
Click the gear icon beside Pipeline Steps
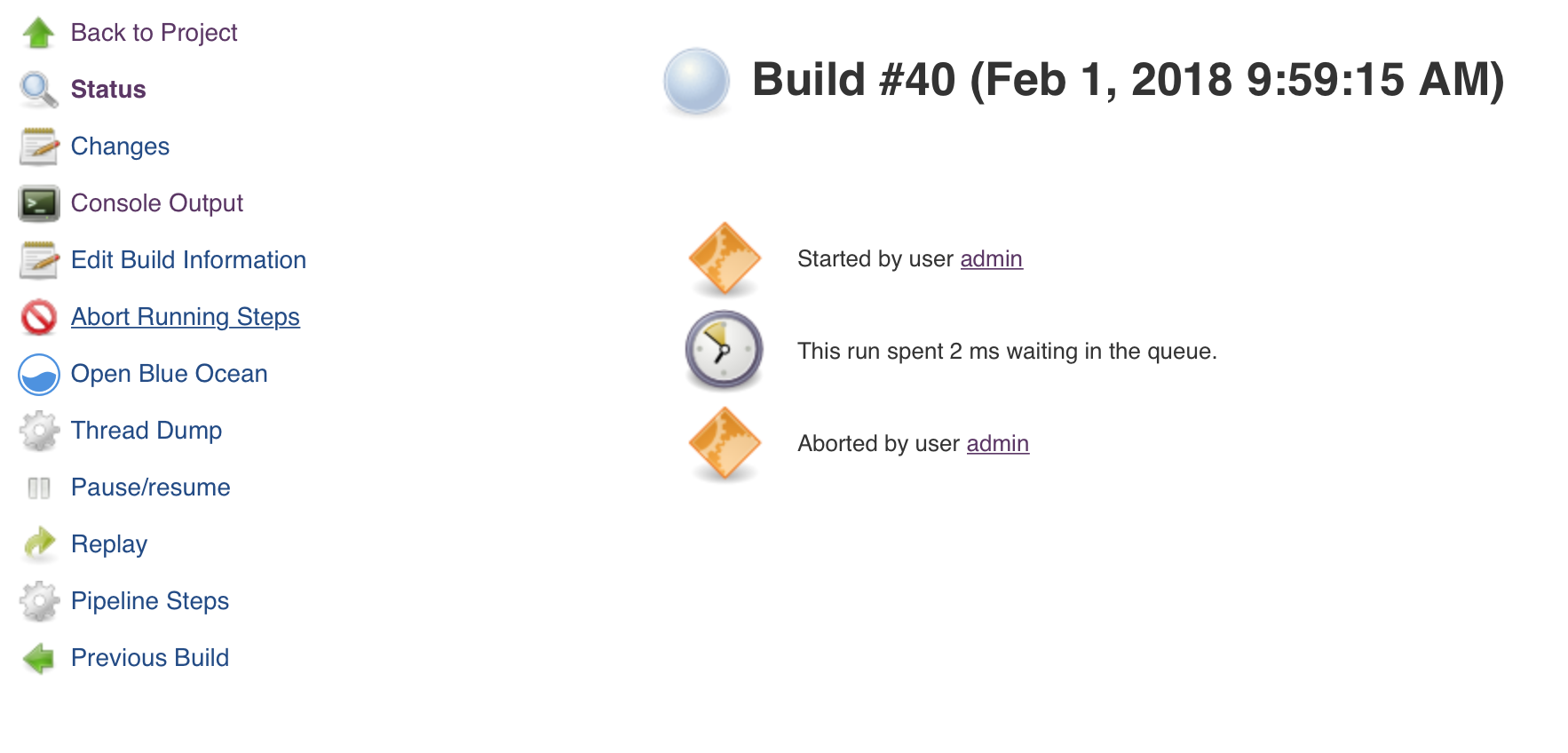(39, 601)
